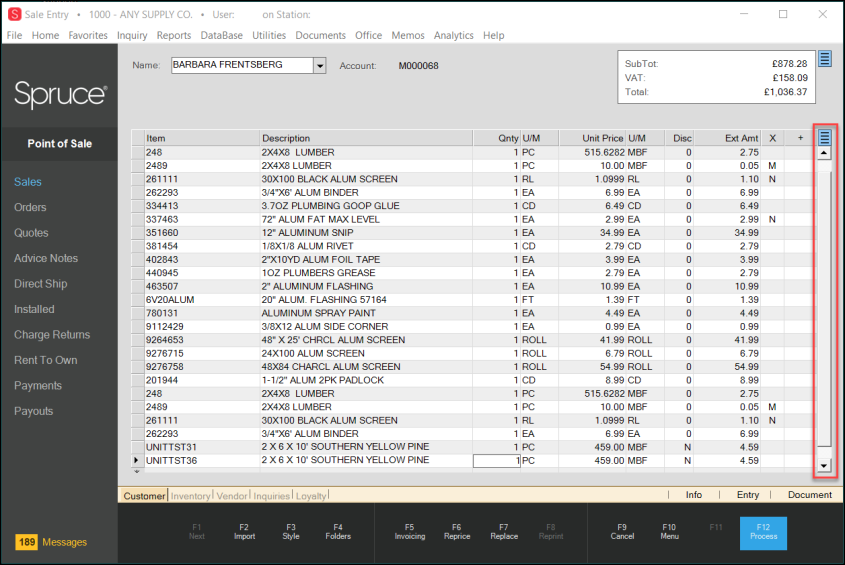
Task: Click the F7 Replace function key
Action: point(504,532)
